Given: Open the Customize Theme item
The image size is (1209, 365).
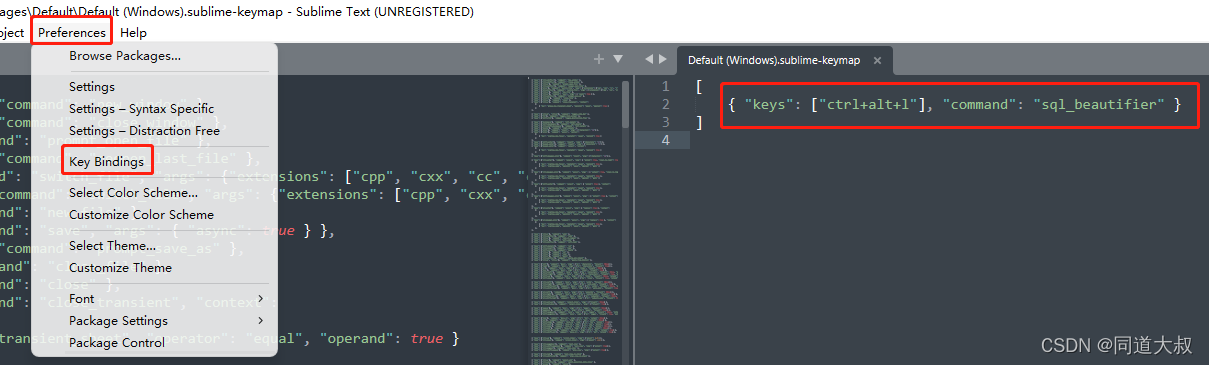Looking at the screenshot, I should pyautogui.click(x=120, y=268).
